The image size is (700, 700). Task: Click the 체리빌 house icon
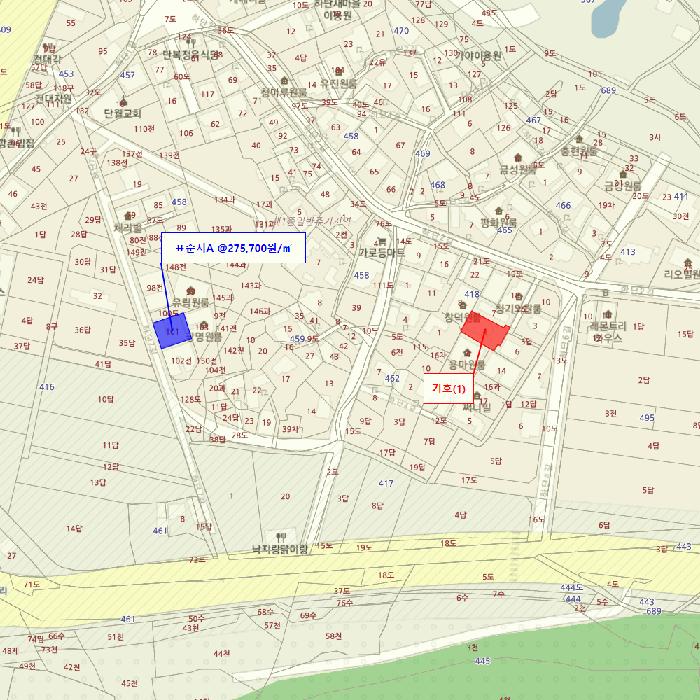(x=130, y=216)
